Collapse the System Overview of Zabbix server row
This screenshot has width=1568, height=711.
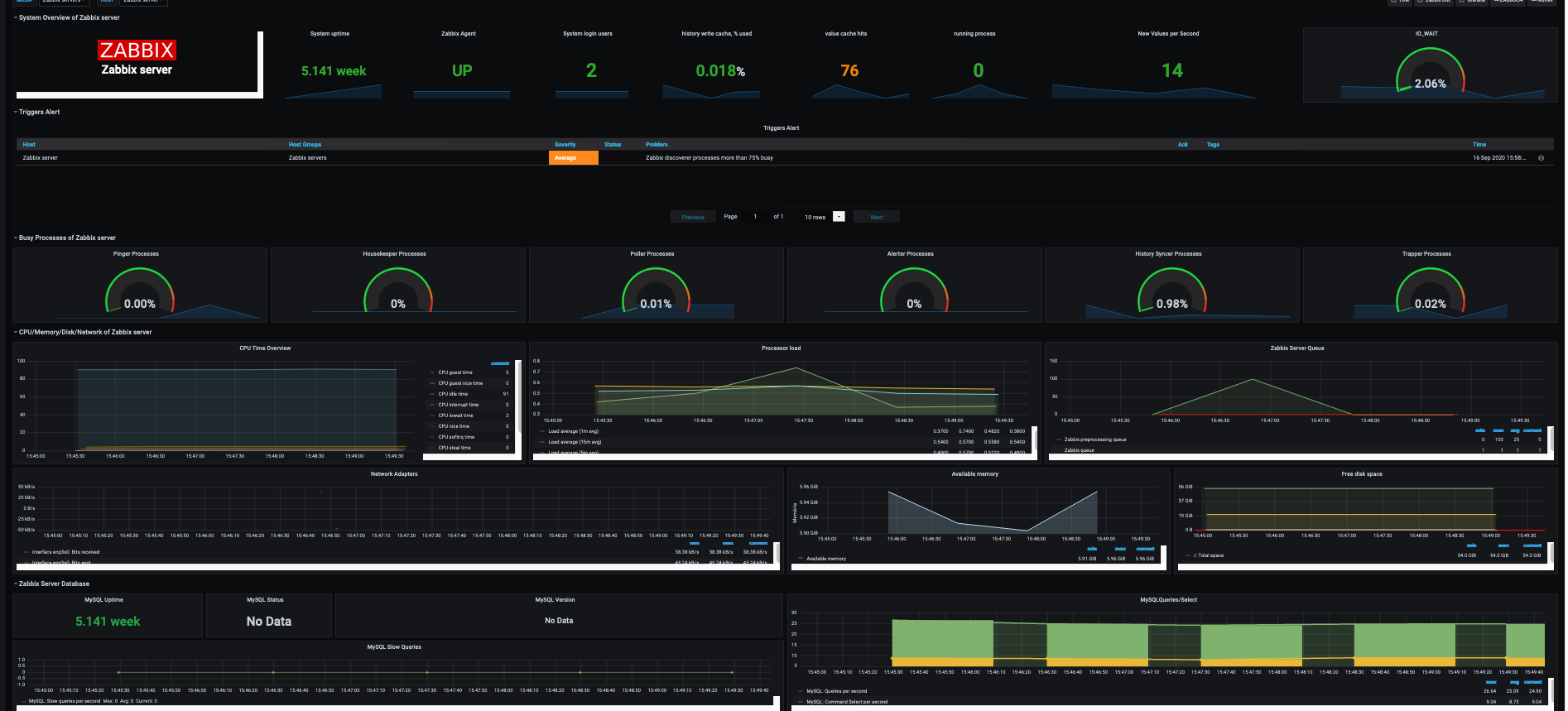pos(69,17)
